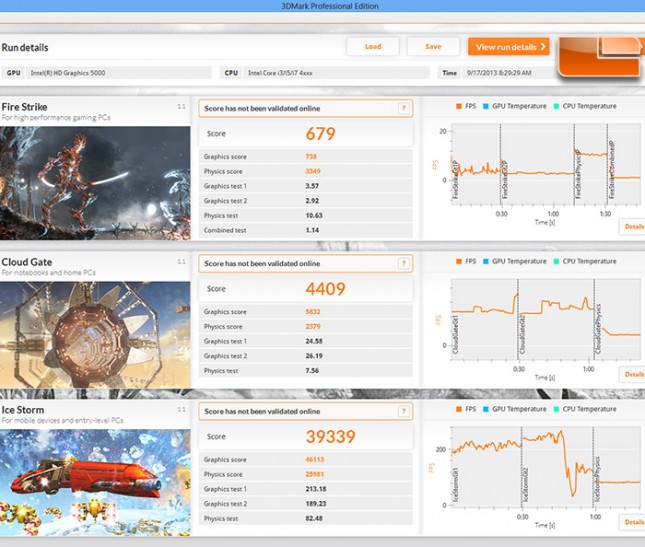Click the Fire Strike score 679
The height and width of the screenshot is (547, 645).
coord(320,134)
